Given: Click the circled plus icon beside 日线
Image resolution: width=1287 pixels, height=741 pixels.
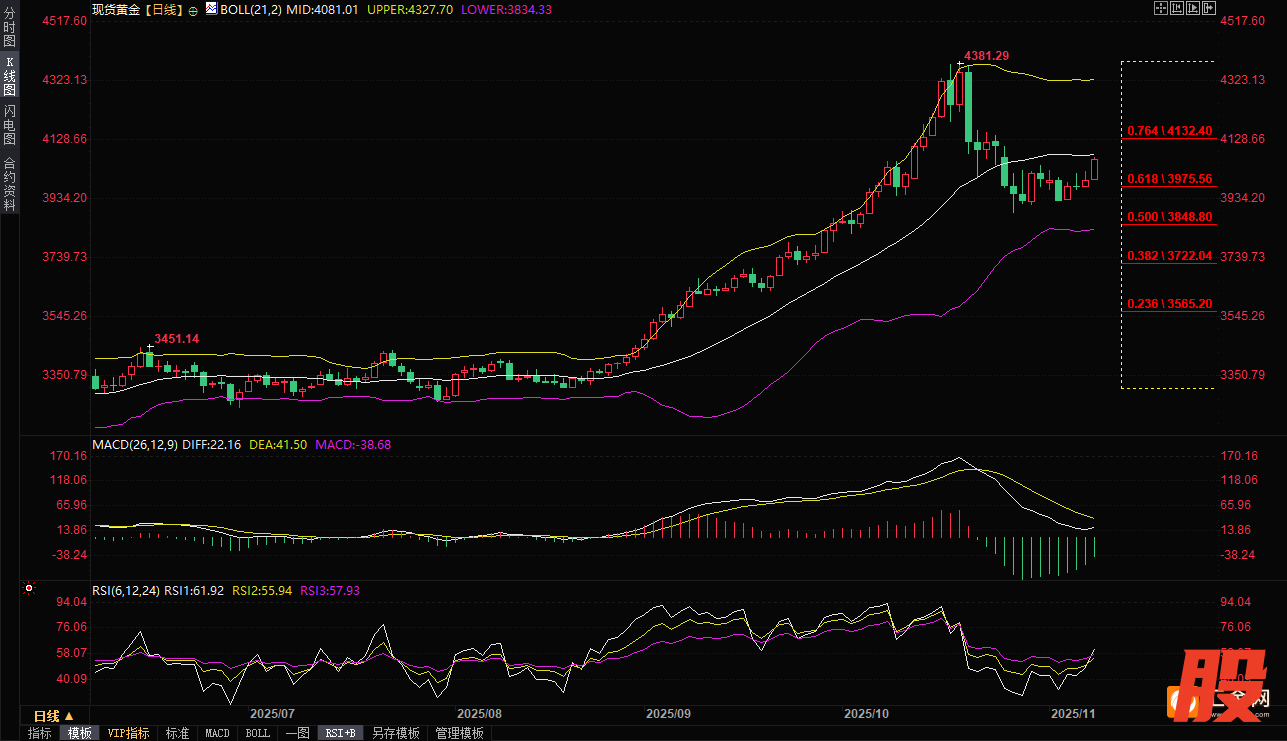Looking at the screenshot, I should click(193, 9).
